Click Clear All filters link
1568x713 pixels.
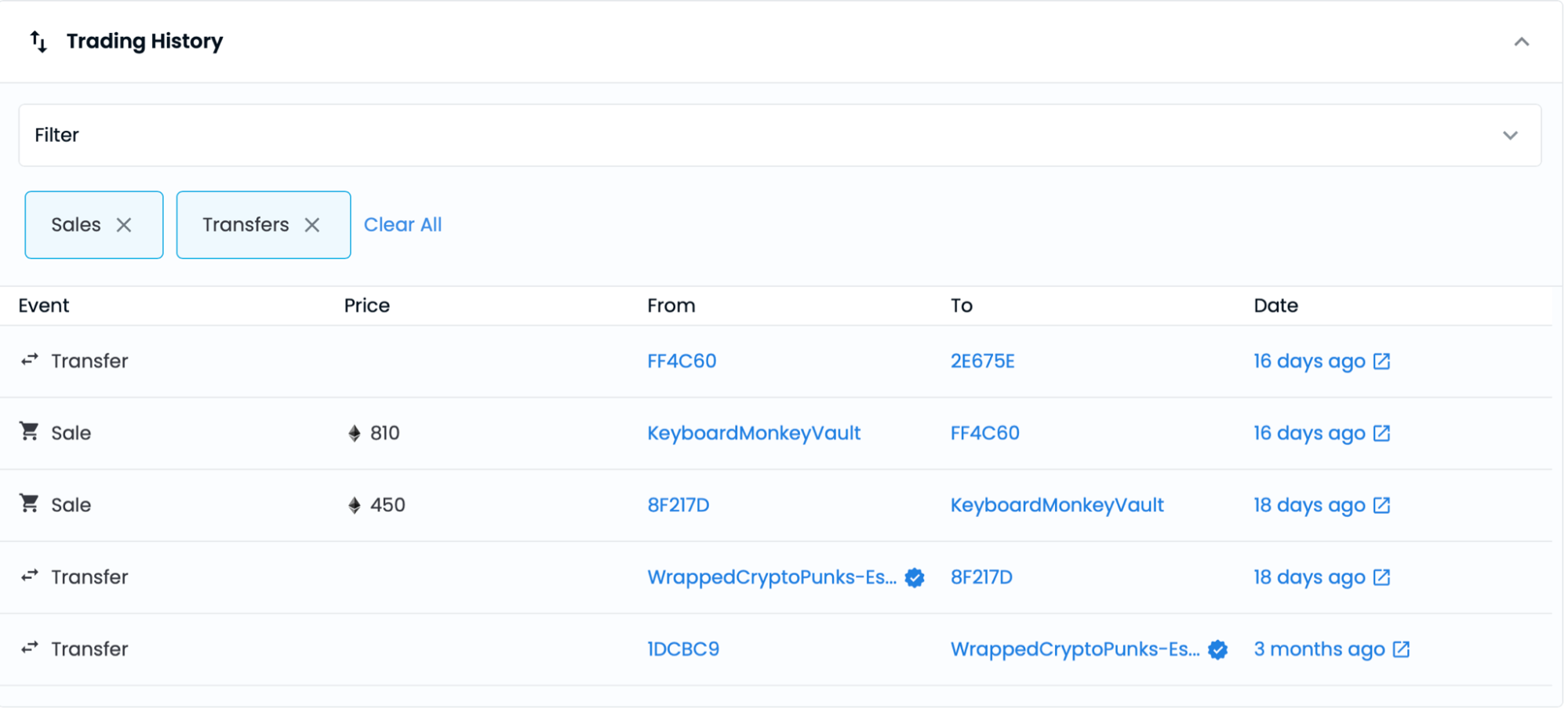(402, 225)
